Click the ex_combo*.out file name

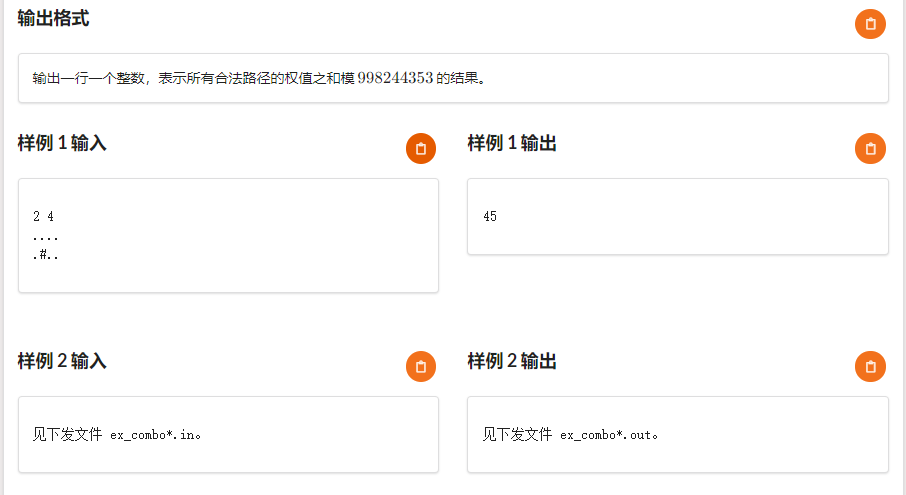tap(608, 434)
